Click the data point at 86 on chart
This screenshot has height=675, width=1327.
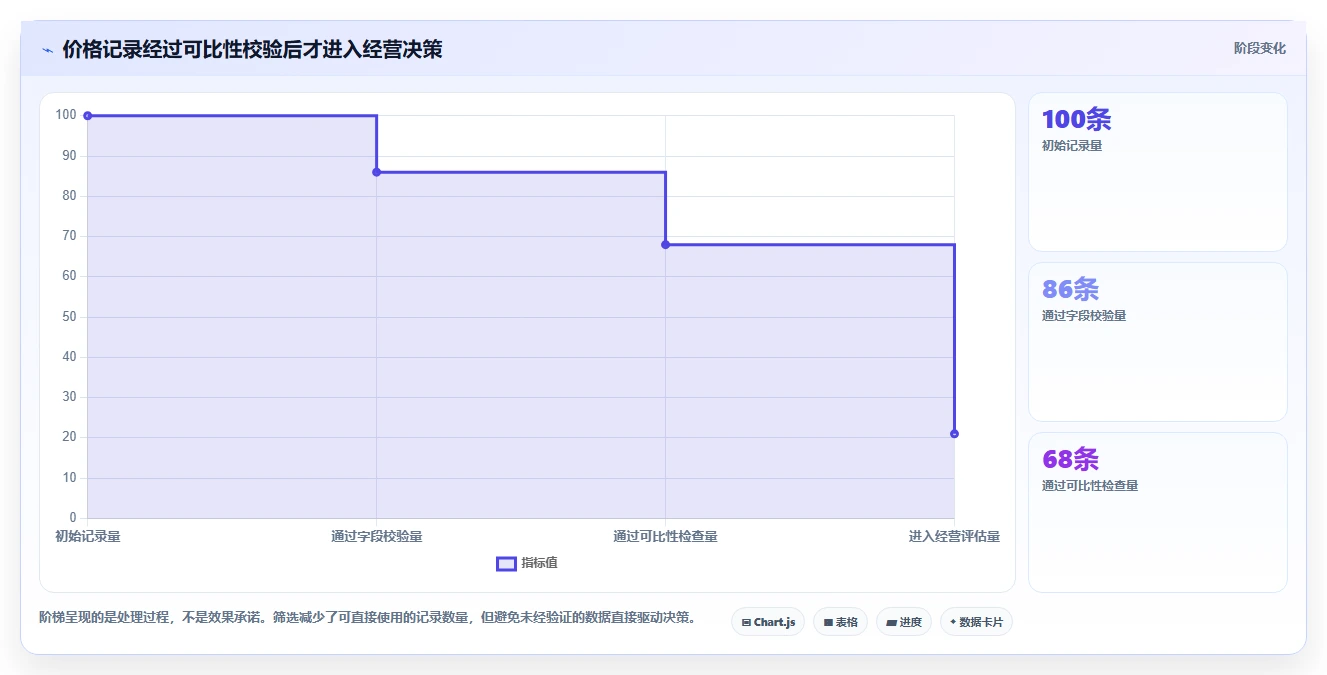pyautogui.click(x=376, y=172)
